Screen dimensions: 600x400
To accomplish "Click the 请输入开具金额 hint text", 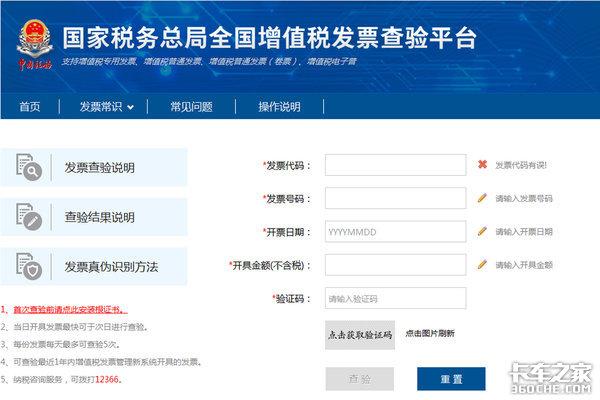I will pyautogui.click(x=524, y=265).
